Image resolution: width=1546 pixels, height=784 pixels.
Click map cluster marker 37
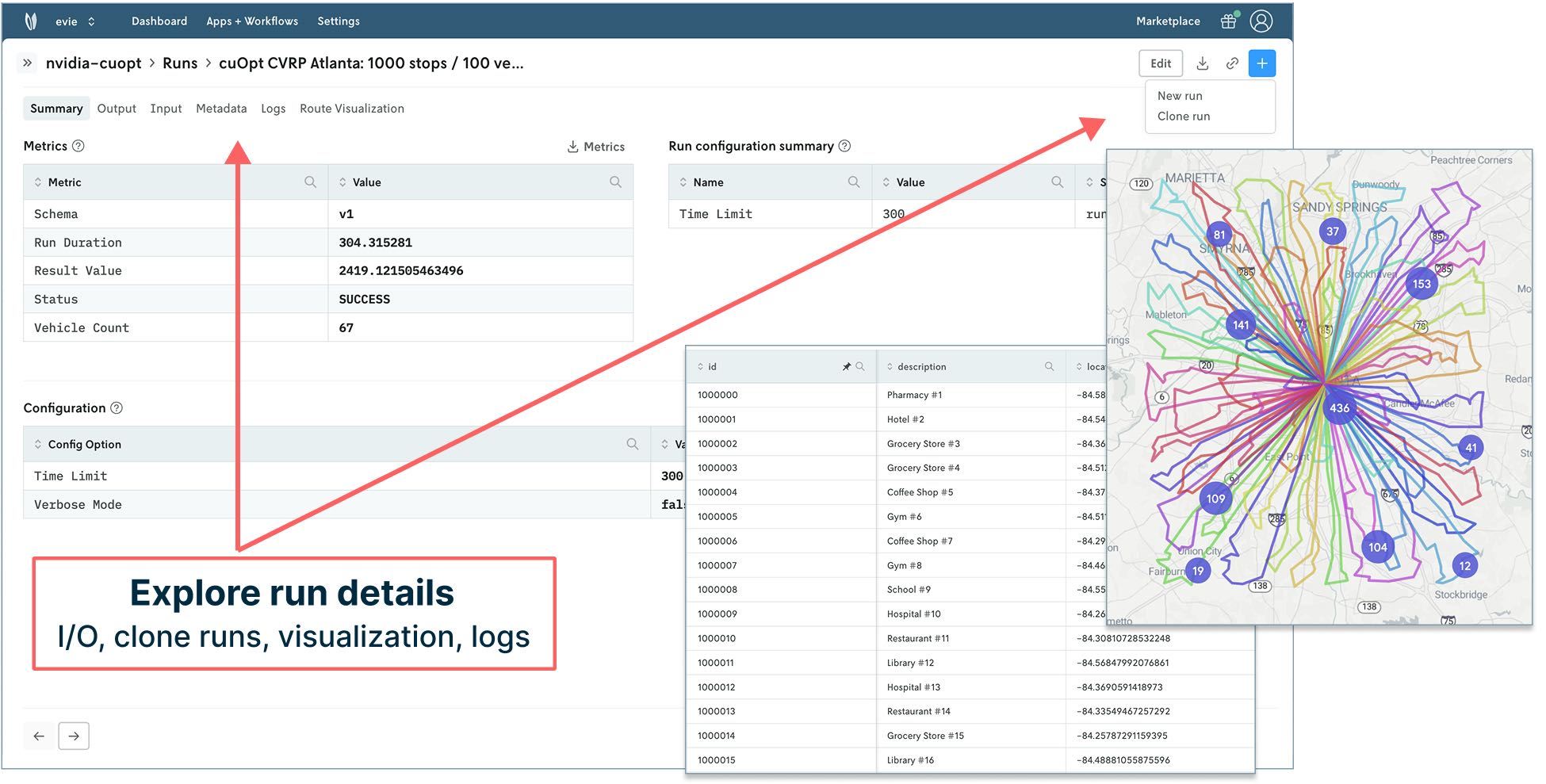(1333, 231)
